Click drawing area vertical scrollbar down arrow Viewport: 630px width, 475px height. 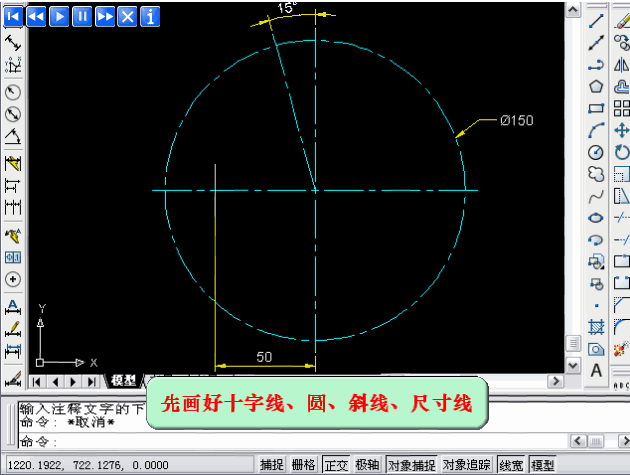coord(573,366)
